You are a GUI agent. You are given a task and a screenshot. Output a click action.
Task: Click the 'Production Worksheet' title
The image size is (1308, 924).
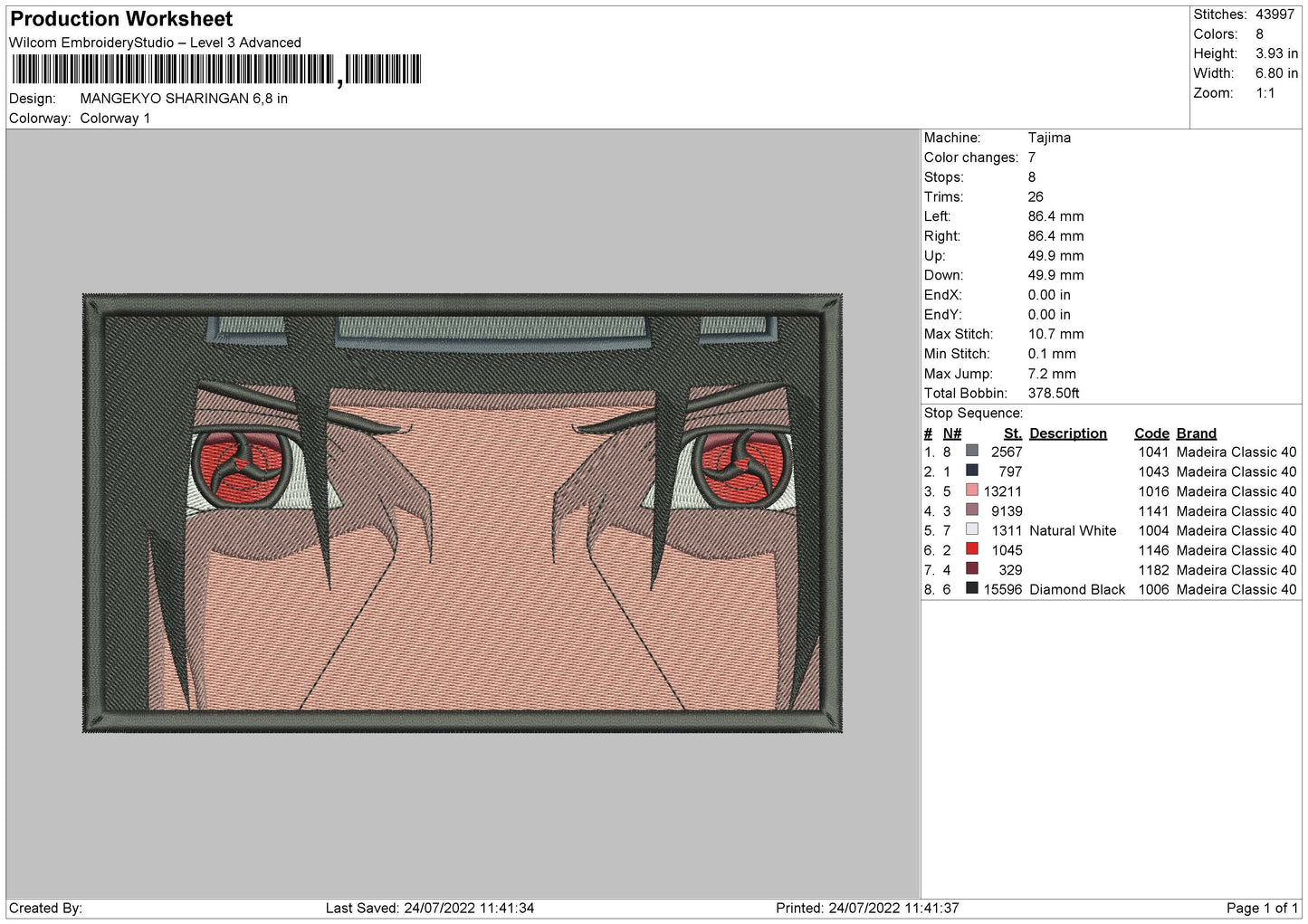121,19
